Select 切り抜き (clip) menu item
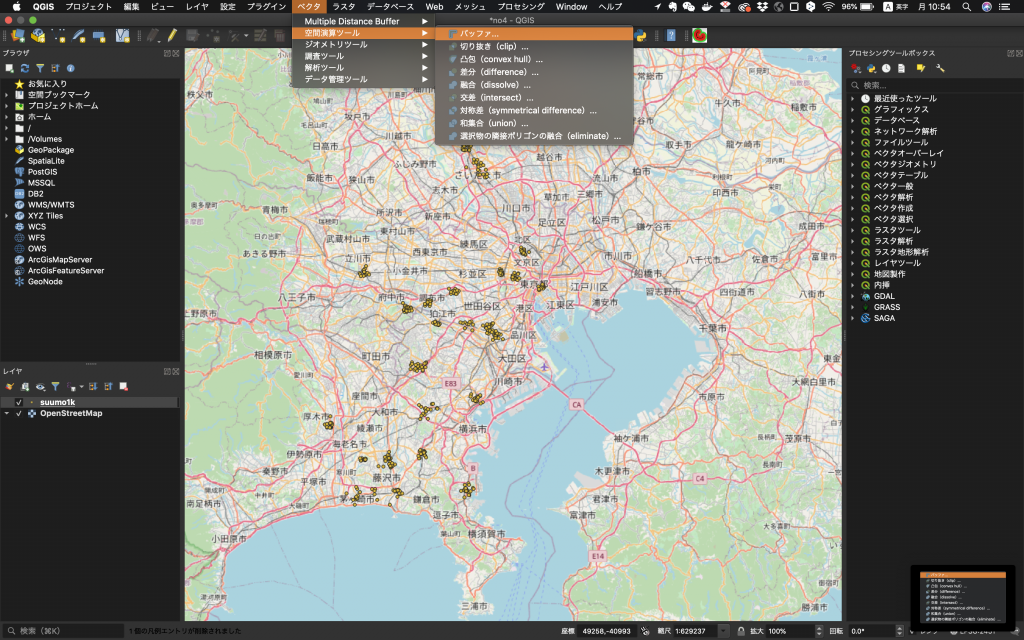1024x640 pixels. pos(534,46)
